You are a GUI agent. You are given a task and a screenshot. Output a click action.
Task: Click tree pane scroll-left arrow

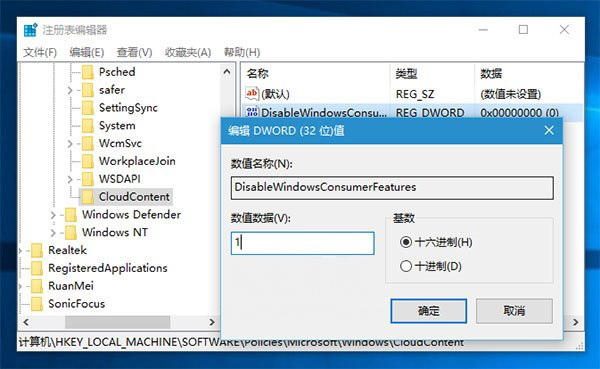coord(26,322)
